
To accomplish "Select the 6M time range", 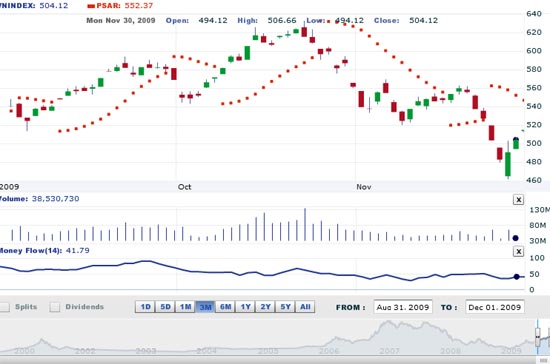I will [x=225, y=307].
